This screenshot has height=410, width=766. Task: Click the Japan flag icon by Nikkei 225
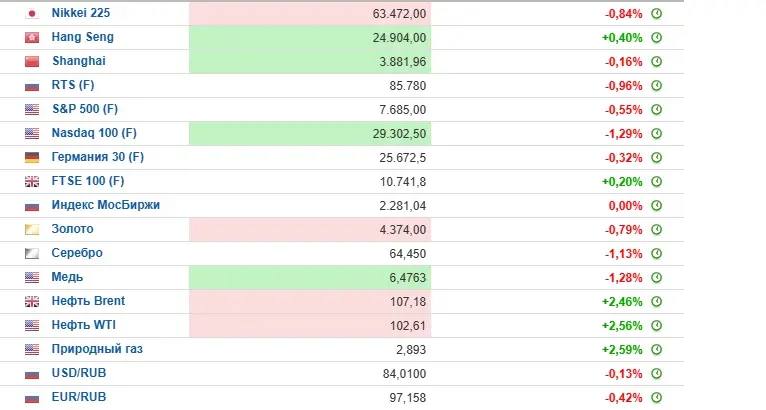32,14
